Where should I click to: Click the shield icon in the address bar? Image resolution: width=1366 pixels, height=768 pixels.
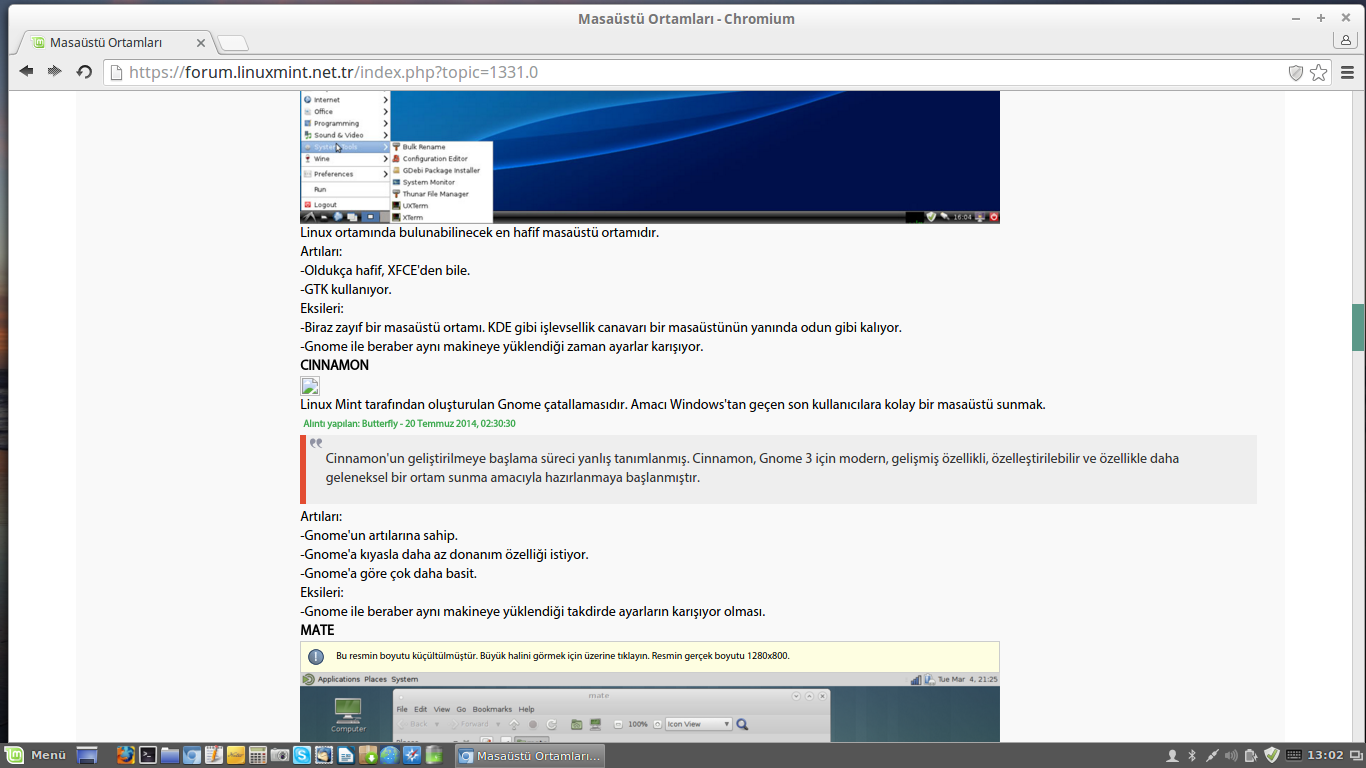pos(1296,72)
